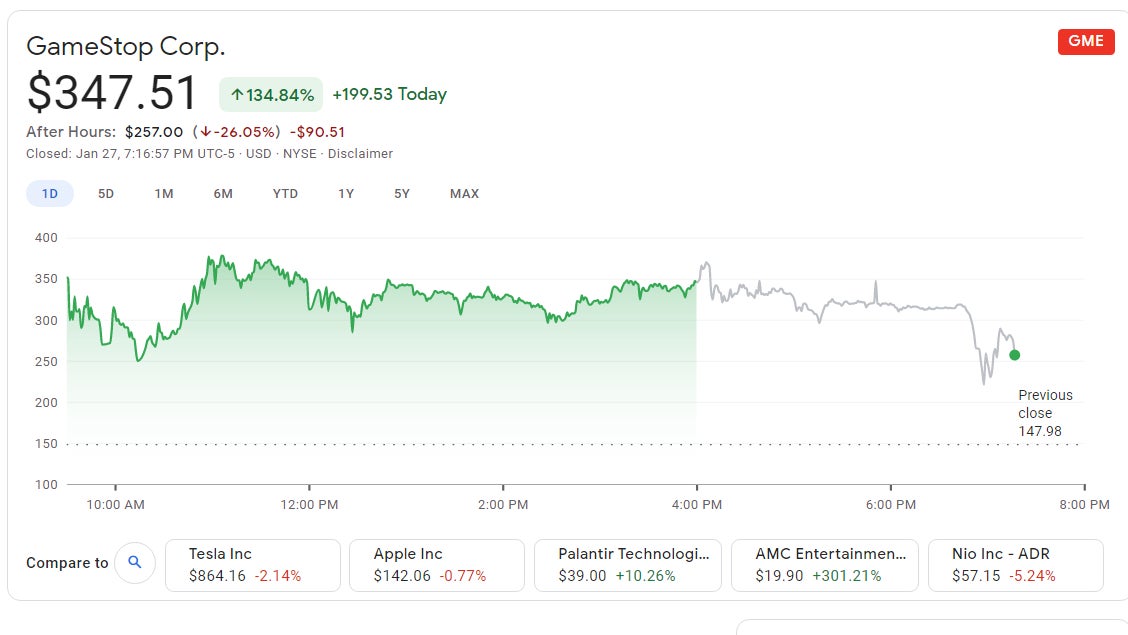Click the green previous close marker dot
The image size is (1128, 635).
pyautogui.click(x=1014, y=354)
